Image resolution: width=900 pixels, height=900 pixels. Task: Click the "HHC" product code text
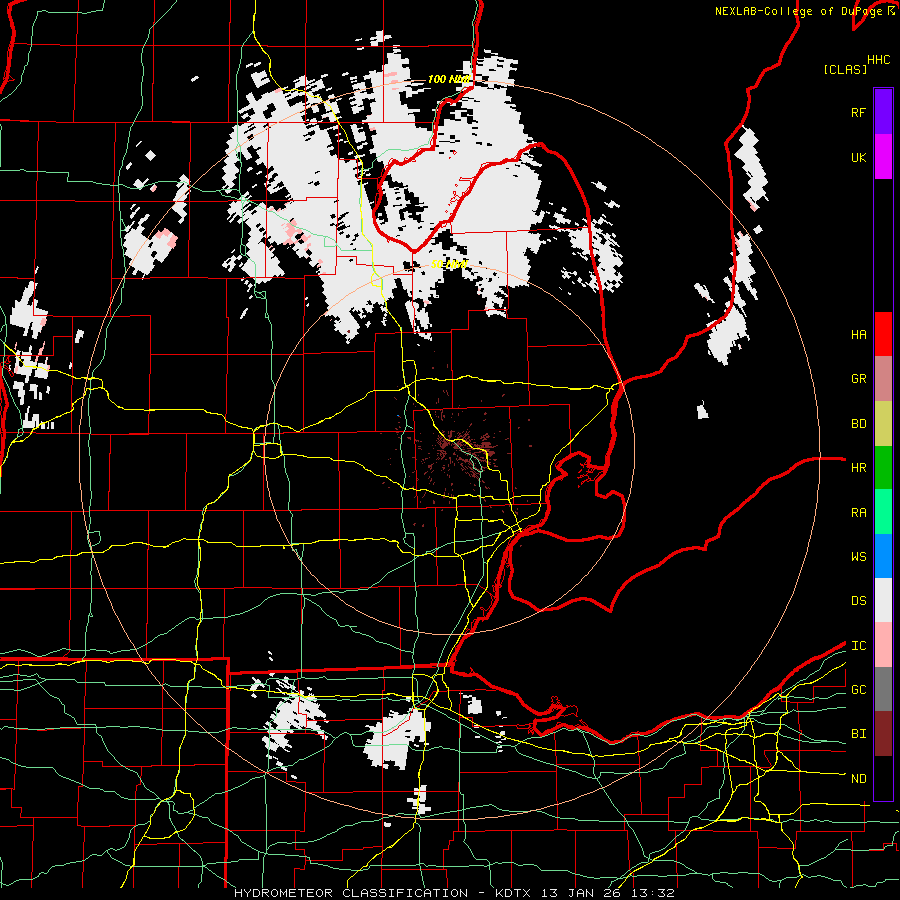878,60
